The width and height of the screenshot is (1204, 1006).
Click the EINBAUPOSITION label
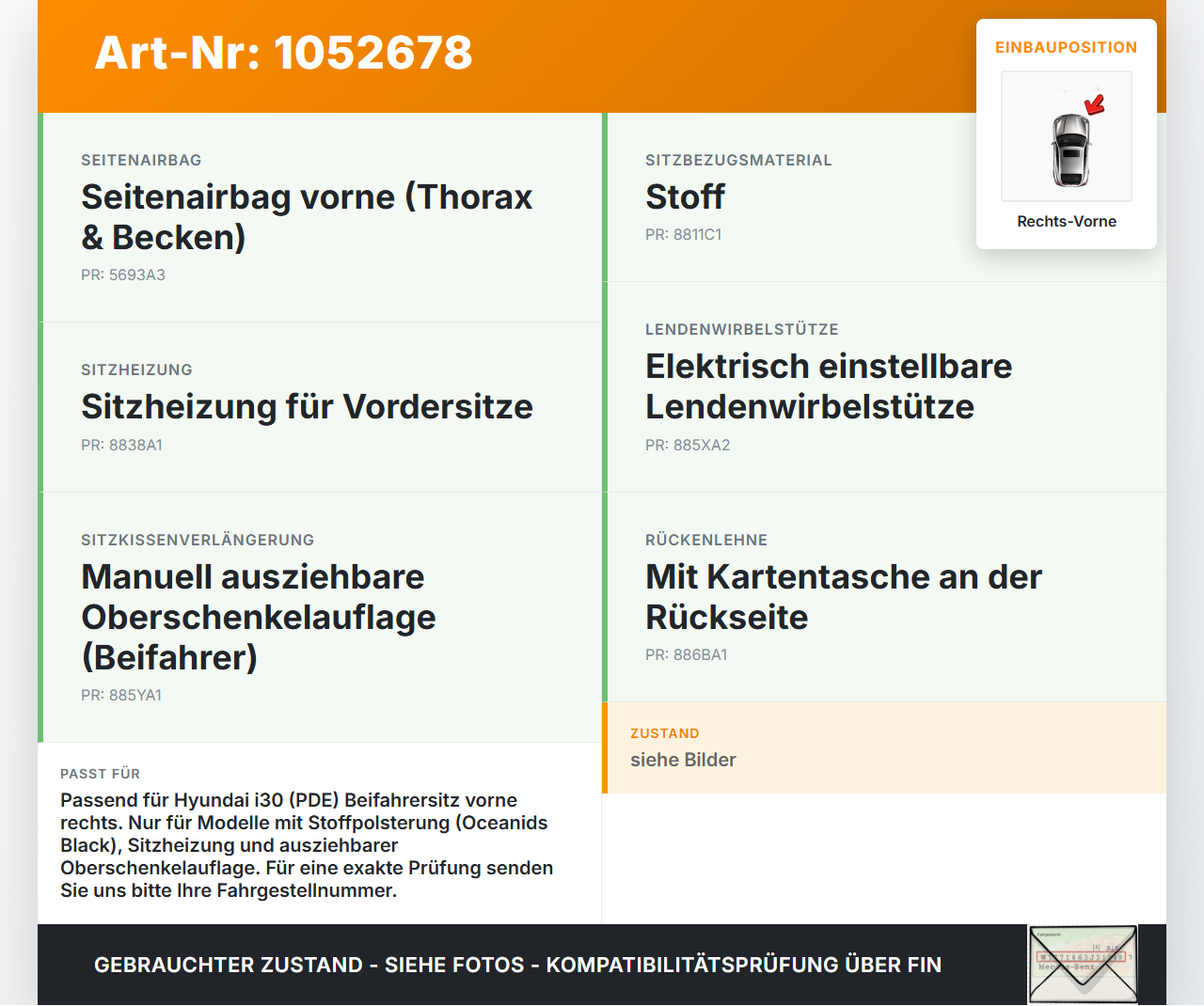pyautogui.click(x=1067, y=47)
